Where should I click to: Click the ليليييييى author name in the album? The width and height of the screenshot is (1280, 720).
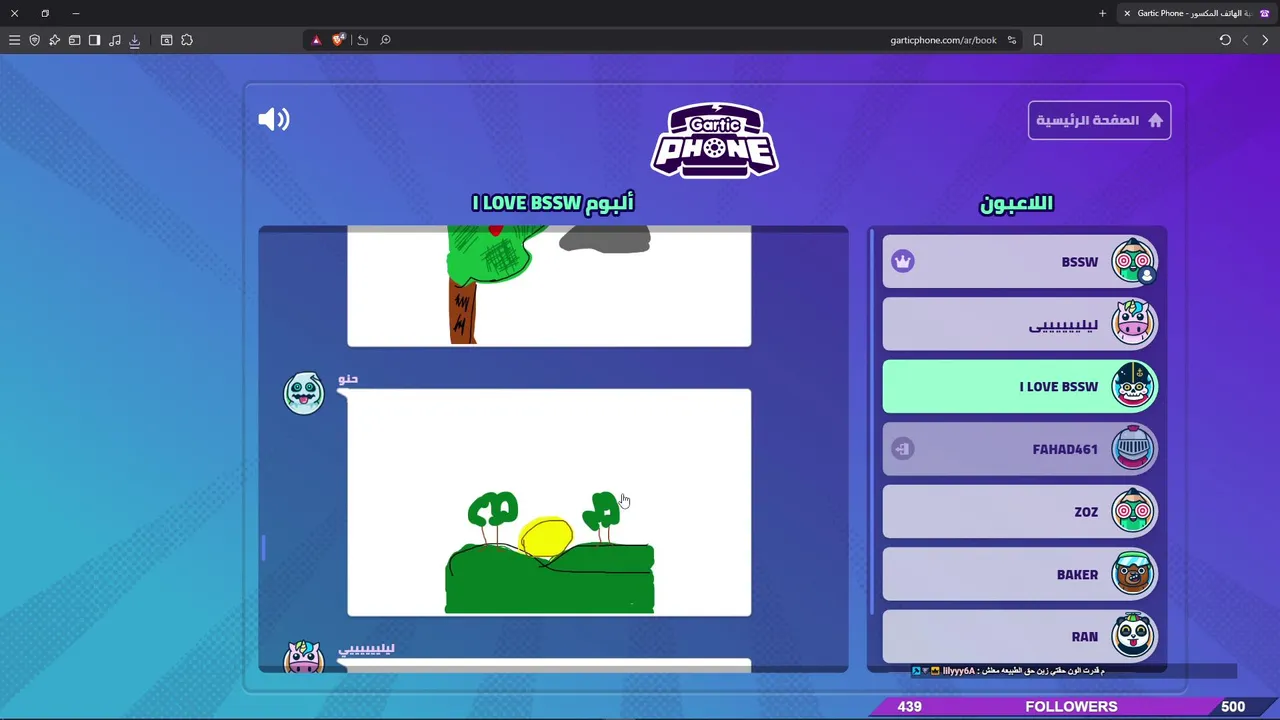[366, 648]
